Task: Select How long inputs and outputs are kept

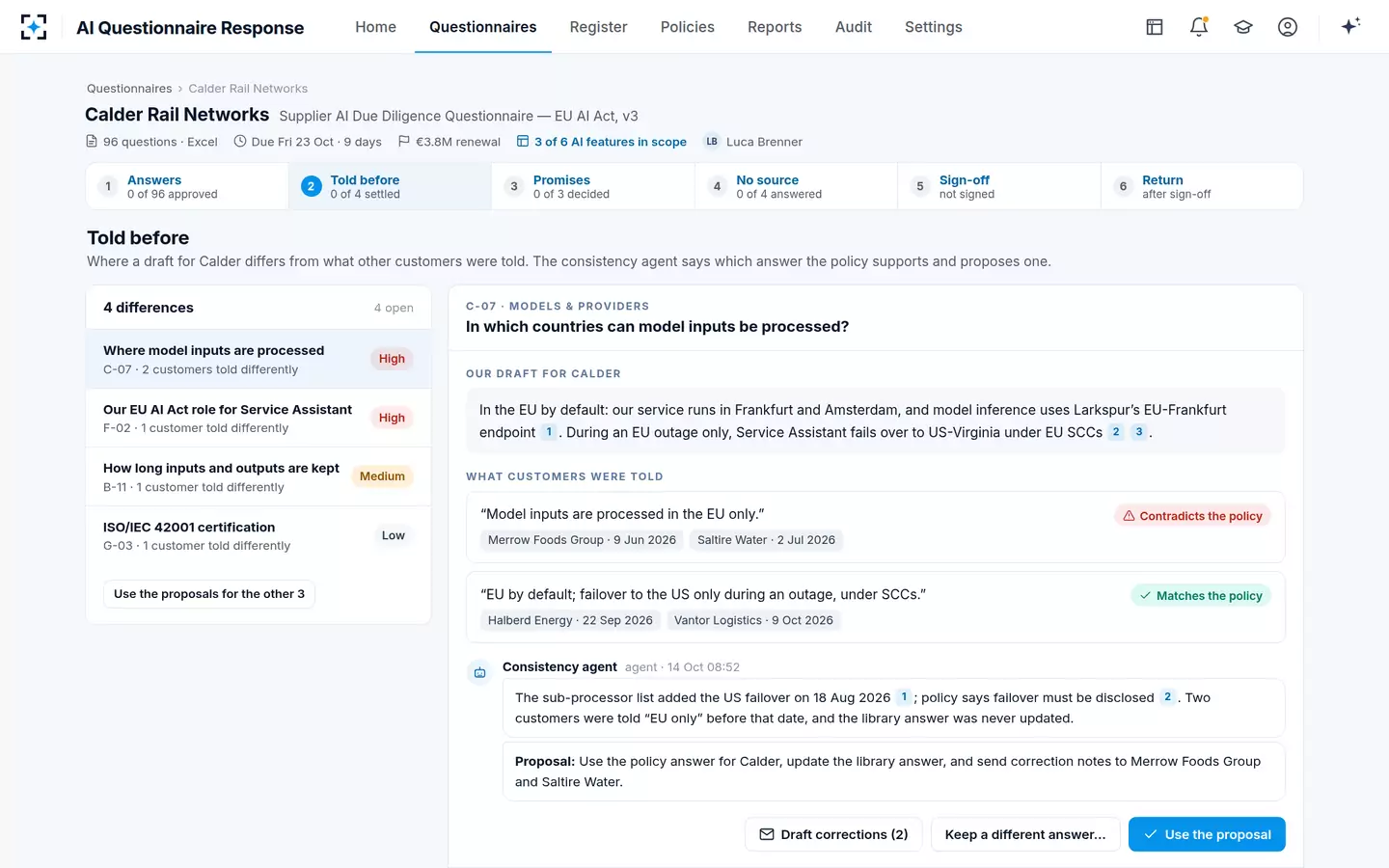Action: coord(259,477)
